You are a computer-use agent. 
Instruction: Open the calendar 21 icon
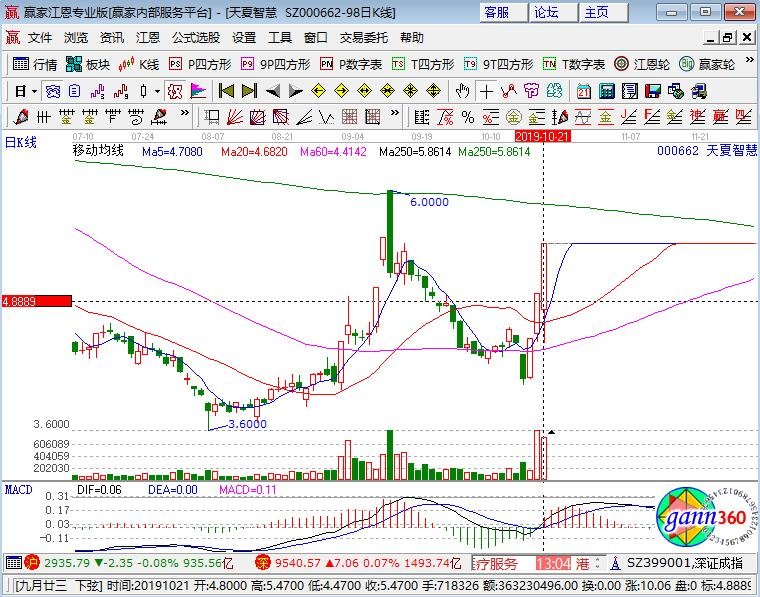click(x=584, y=91)
